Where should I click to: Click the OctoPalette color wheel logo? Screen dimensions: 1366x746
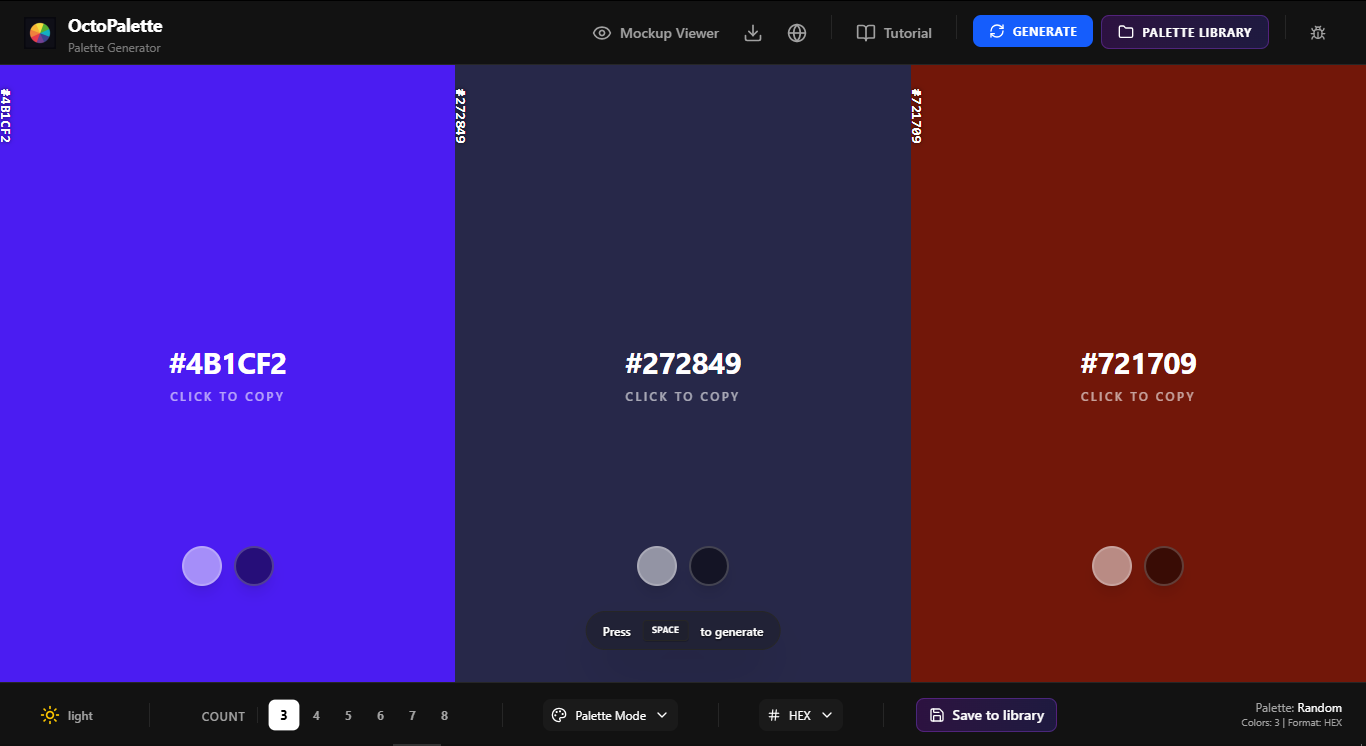click(x=40, y=33)
